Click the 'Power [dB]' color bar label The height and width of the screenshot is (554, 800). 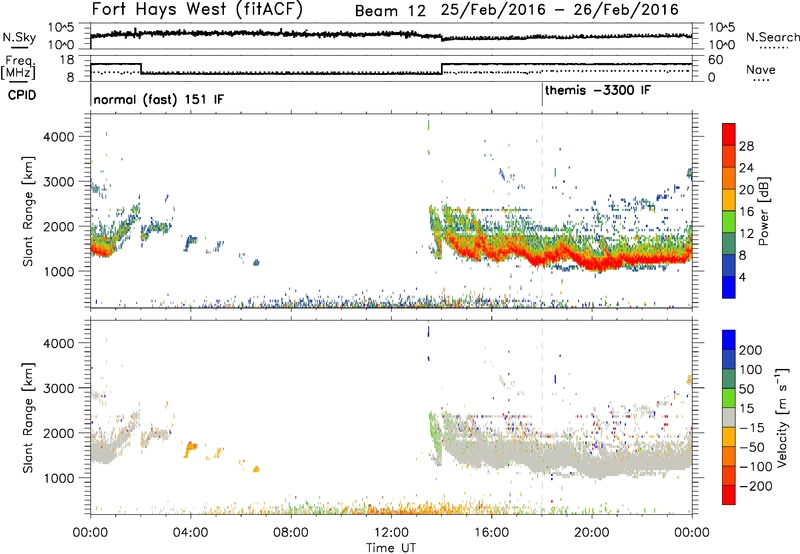tap(763, 211)
